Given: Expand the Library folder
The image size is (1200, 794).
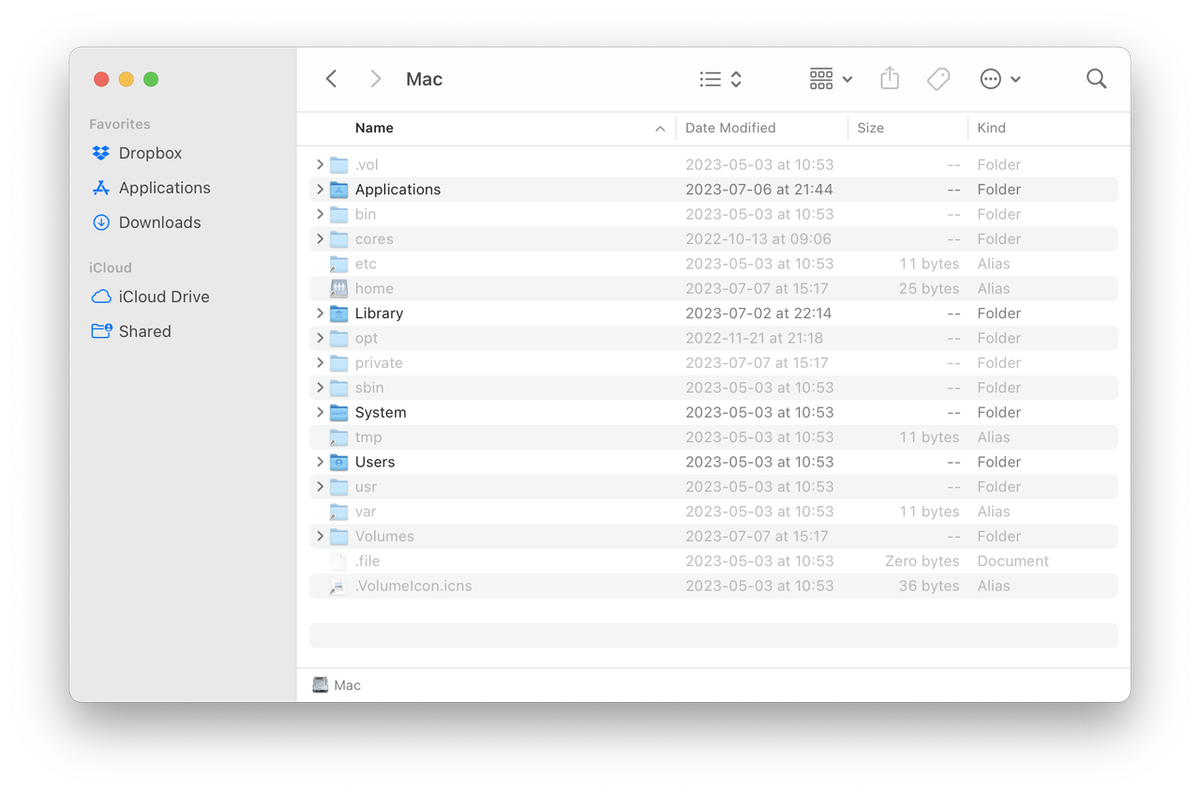Looking at the screenshot, I should point(320,313).
